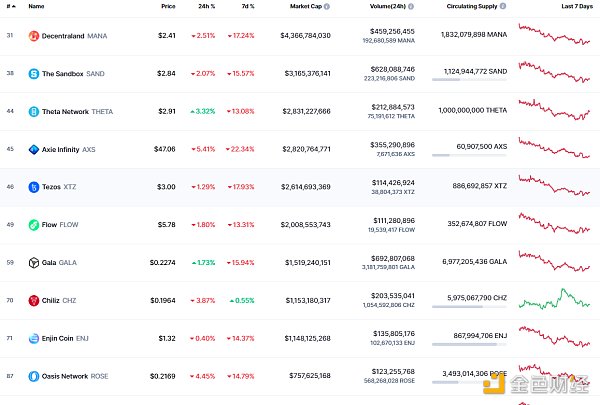600x405 pixels.
Task: Click the Volume(24h) info icon
Action: pos(411,6)
